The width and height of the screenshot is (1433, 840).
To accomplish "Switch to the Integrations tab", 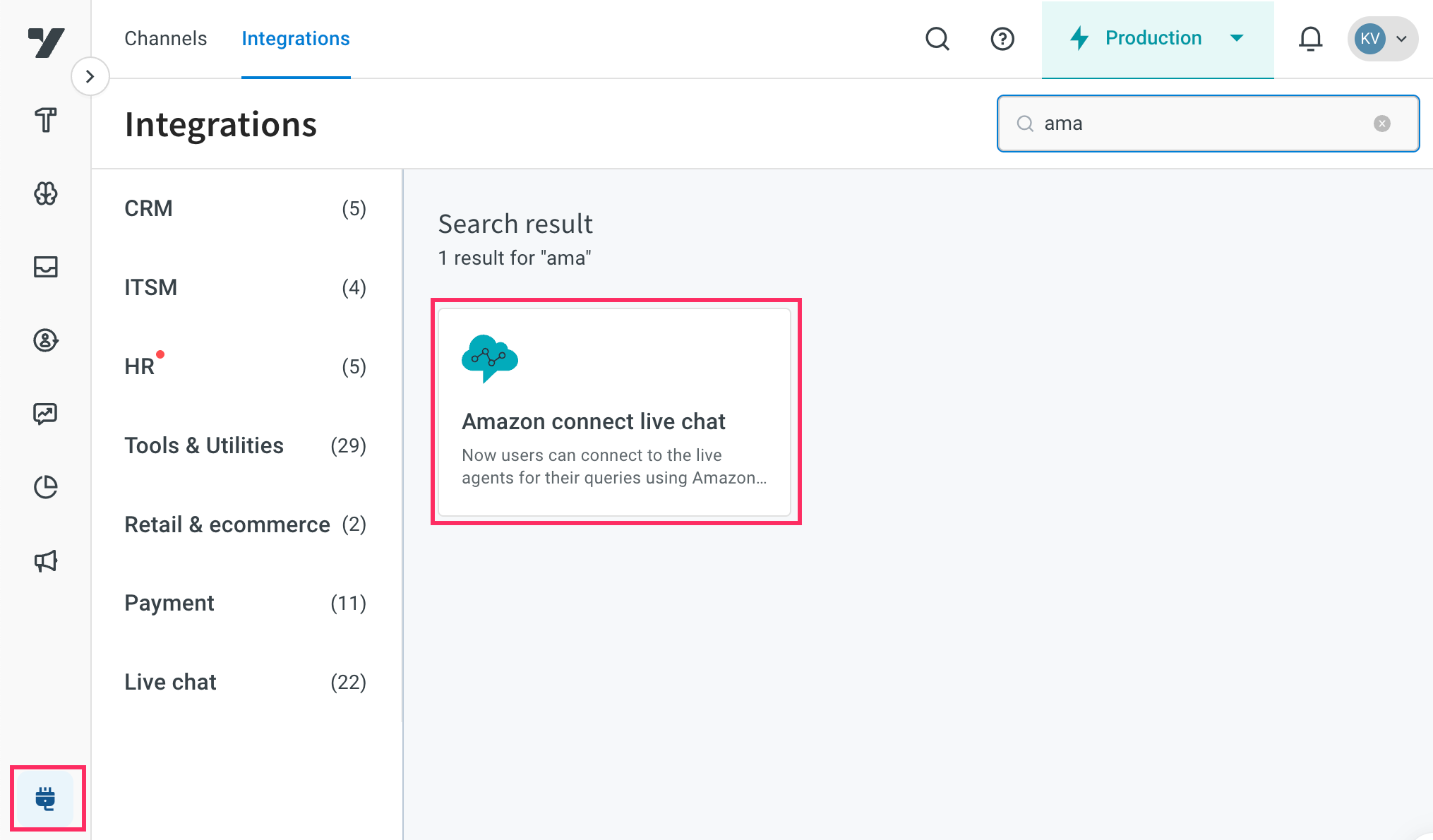I will point(296,39).
